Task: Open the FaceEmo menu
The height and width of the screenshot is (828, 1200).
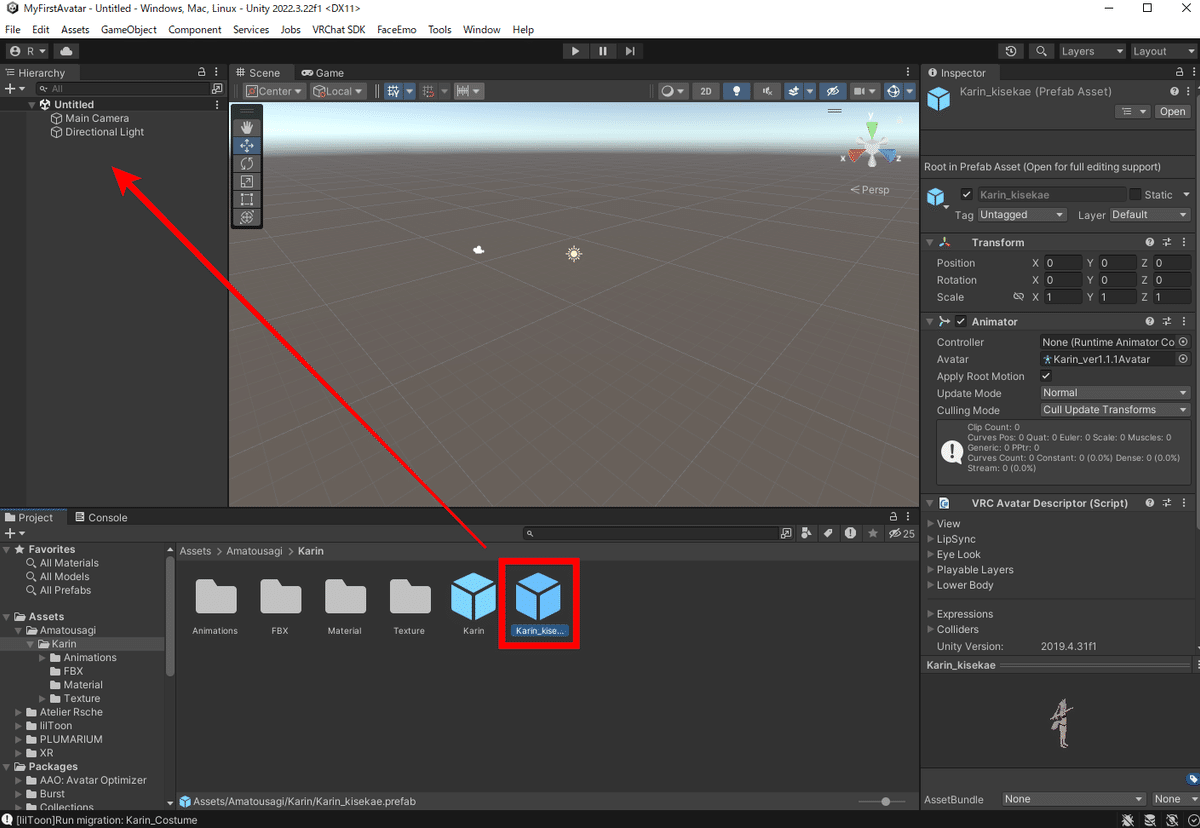Action: click(x=397, y=30)
